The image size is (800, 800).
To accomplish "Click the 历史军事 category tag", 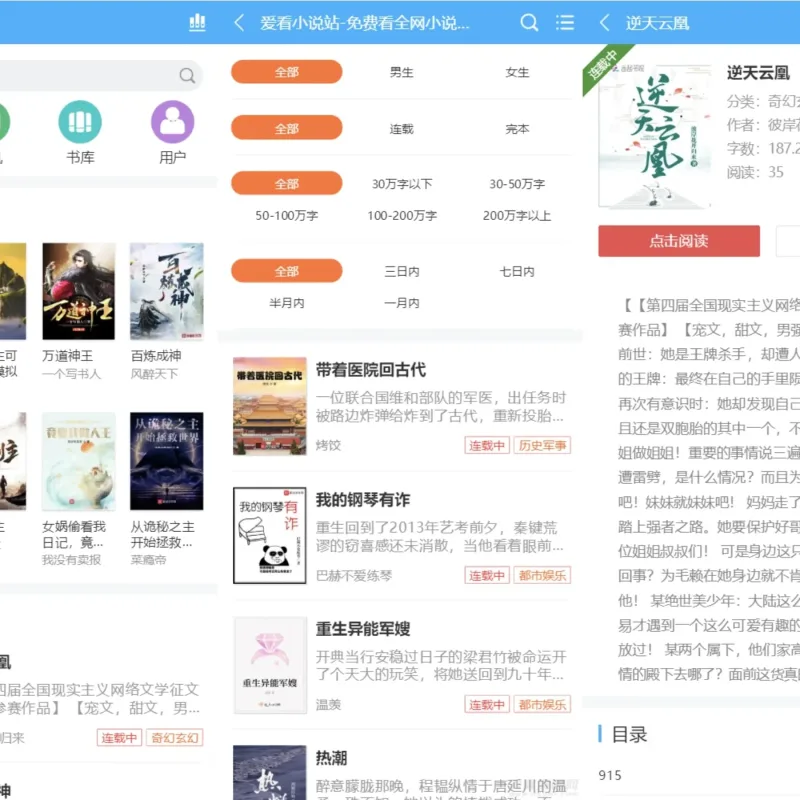I will (542, 445).
